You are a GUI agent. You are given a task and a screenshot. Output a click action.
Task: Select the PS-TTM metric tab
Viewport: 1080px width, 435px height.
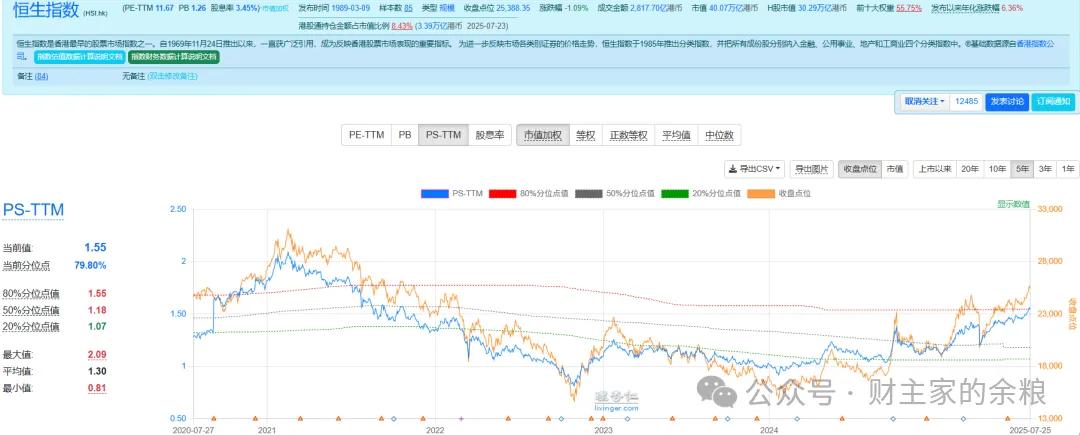click(x=443, y=135)
